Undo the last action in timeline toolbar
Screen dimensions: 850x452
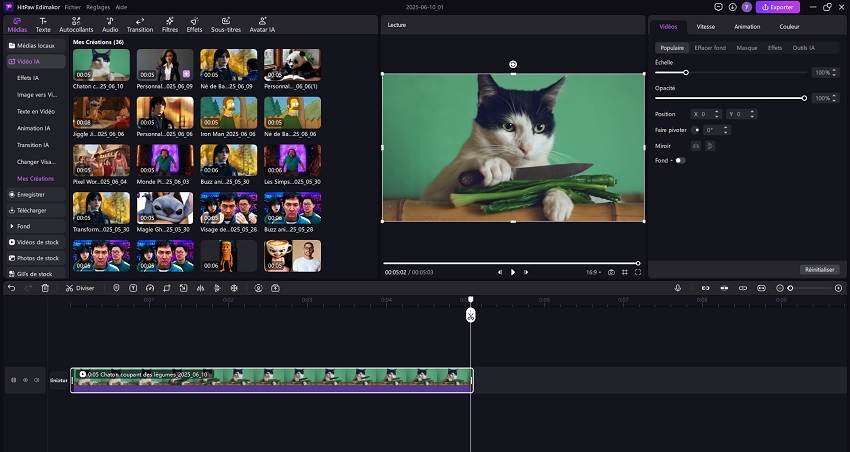(11, 288)
